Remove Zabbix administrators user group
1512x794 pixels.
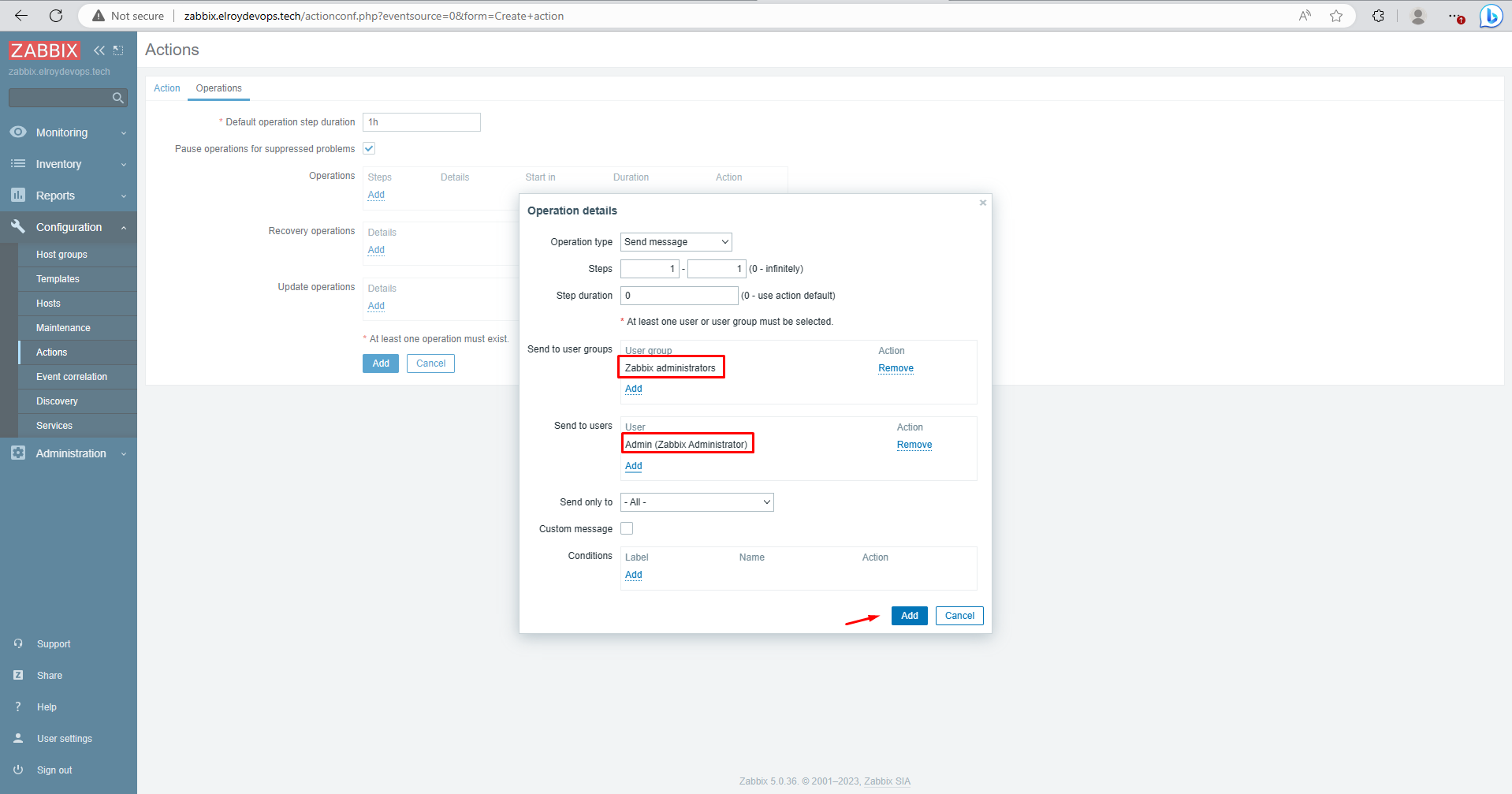pyautogui.click(x=896, y=368)
